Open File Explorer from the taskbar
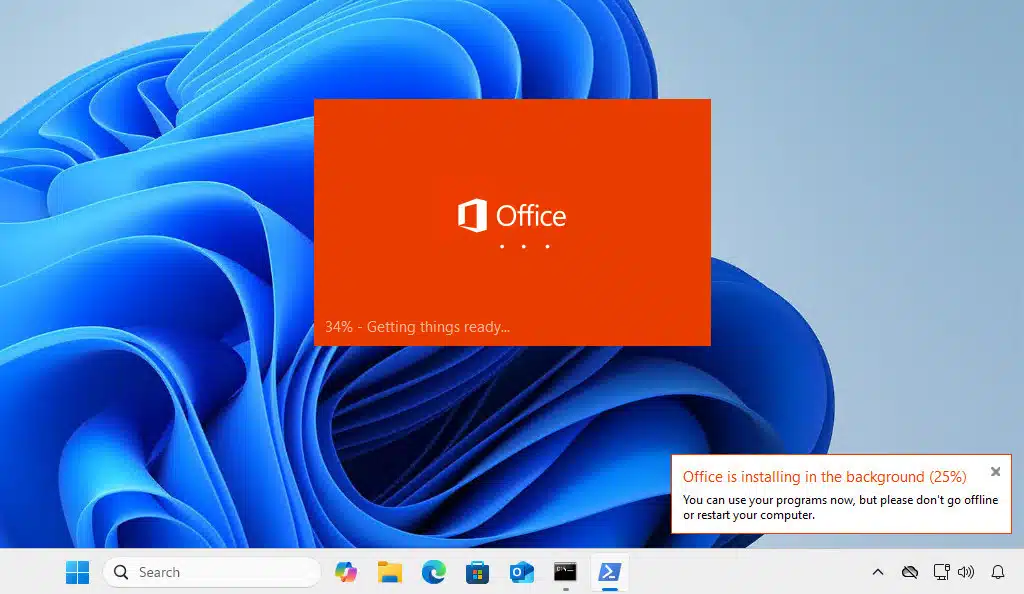The height and width of the screenshot is (594, 1024). click(390, 572)
